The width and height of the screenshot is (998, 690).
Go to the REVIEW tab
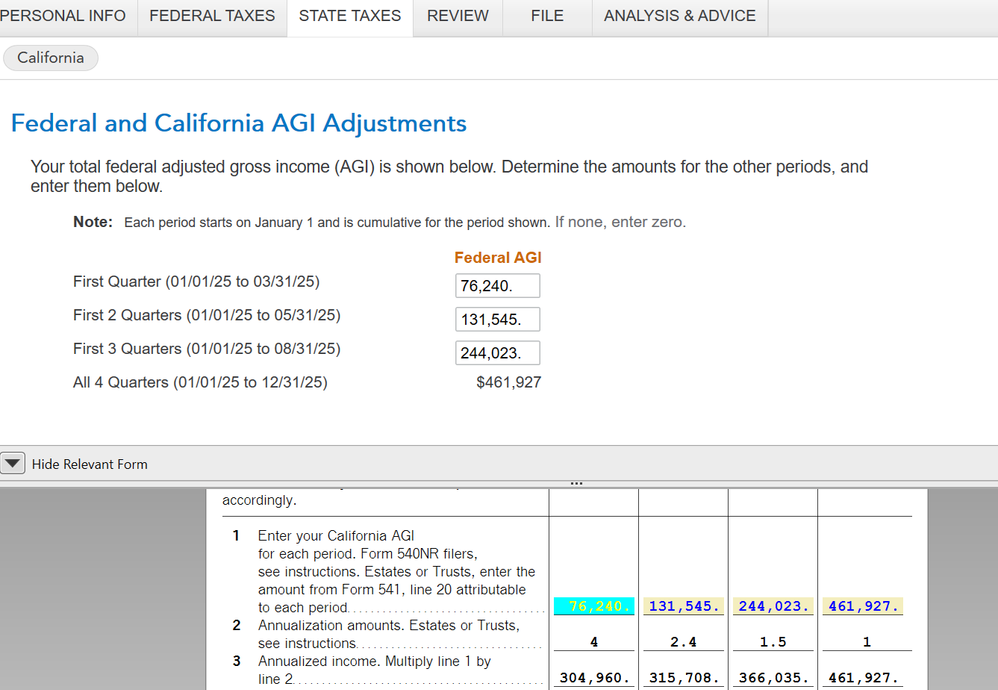pyautogui.click(x=458, y=16)
